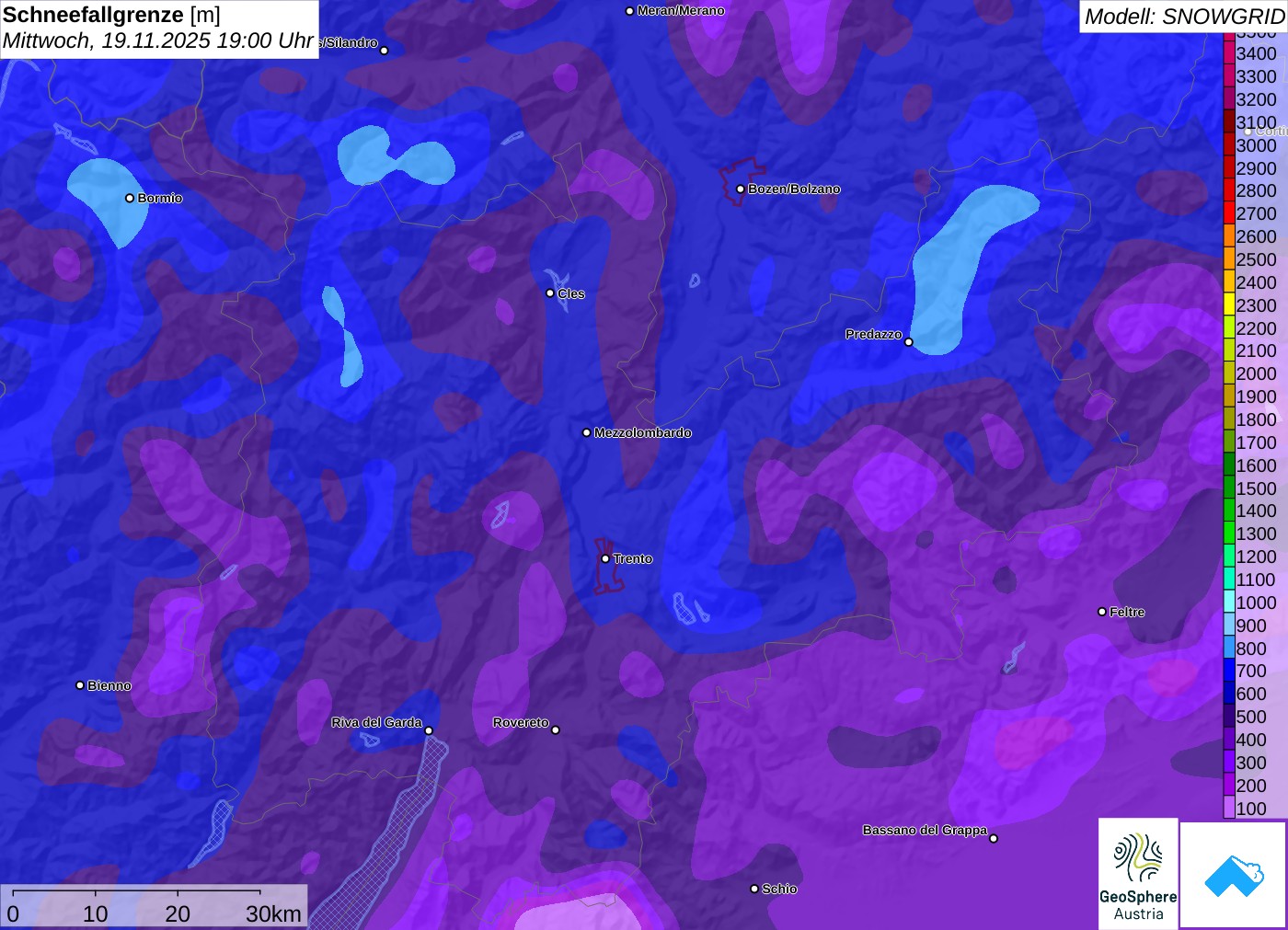This screenshot has height=930, width=1288.
Task: Click the blue cloud weather logo
Action: point(1234,876)
